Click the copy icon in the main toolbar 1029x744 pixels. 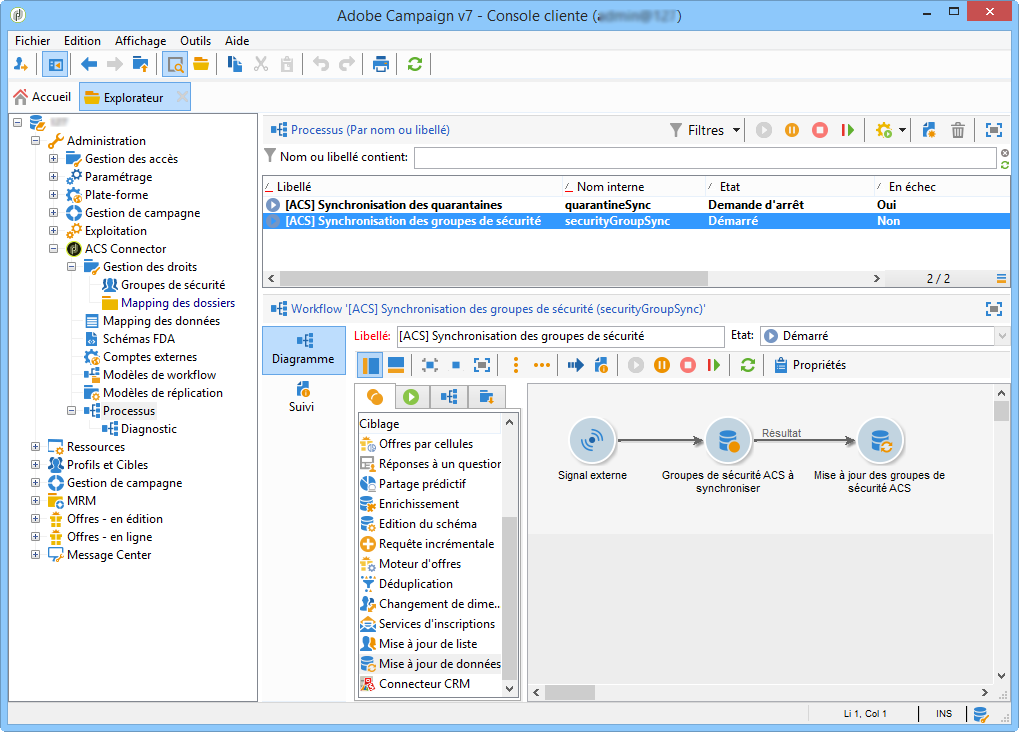[234, 64]
